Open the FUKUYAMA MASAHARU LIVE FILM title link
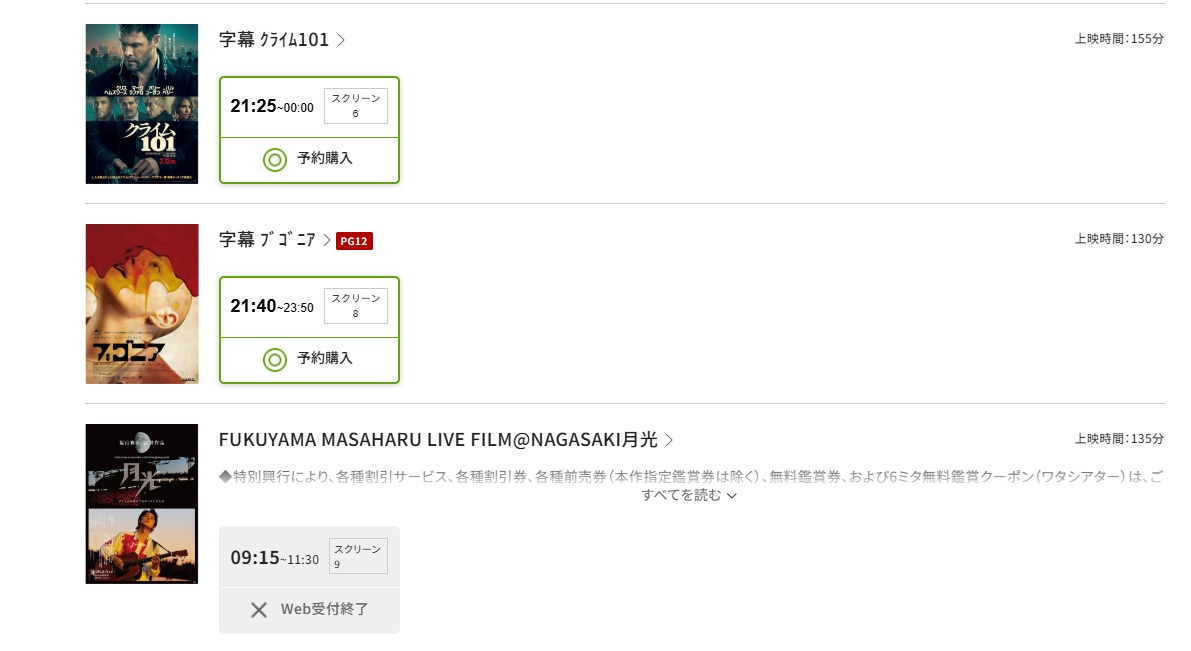Image resolution: width=1191 pixels, height=651 pixels. (438, 440)
